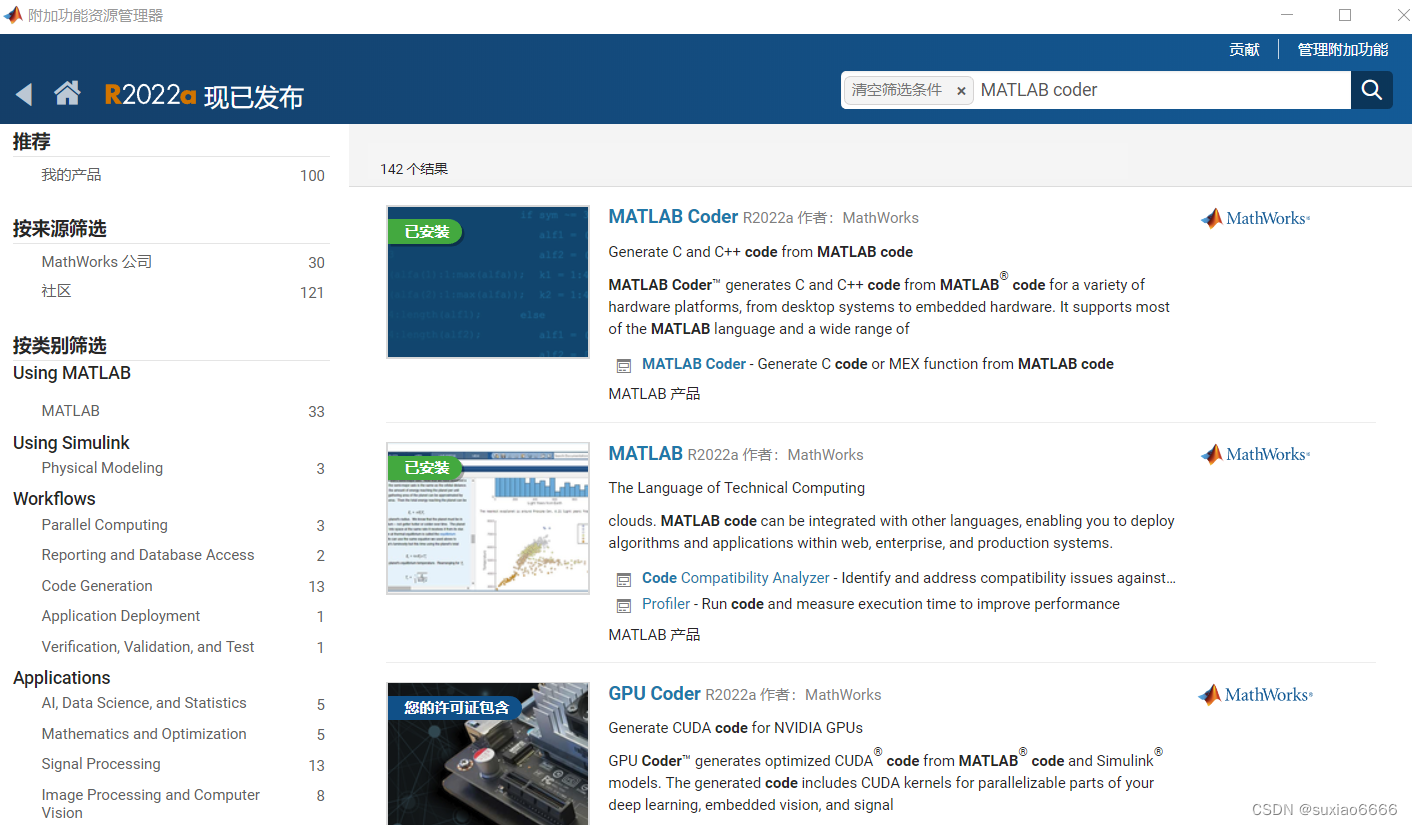Viewport: 1412px width, 825px height.
Task: Open the 贡献 menu
Action: (x=1244, y=49)
